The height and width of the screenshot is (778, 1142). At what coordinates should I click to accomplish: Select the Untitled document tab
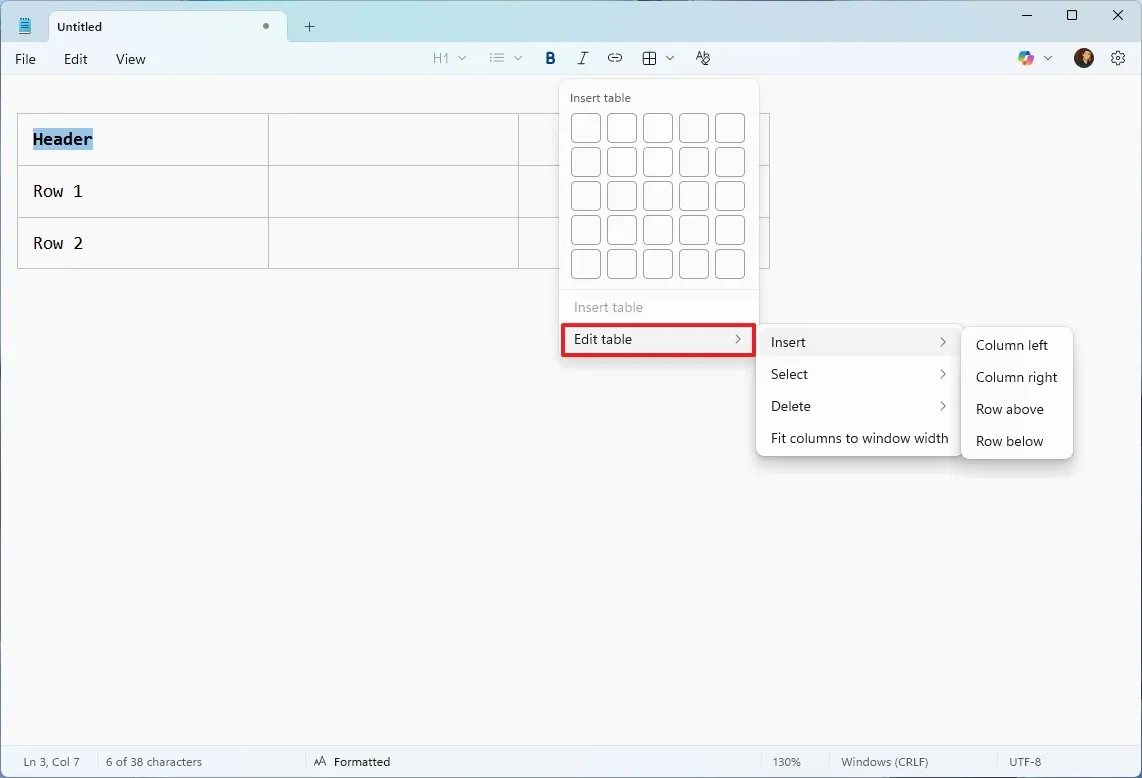click(120, 27)
